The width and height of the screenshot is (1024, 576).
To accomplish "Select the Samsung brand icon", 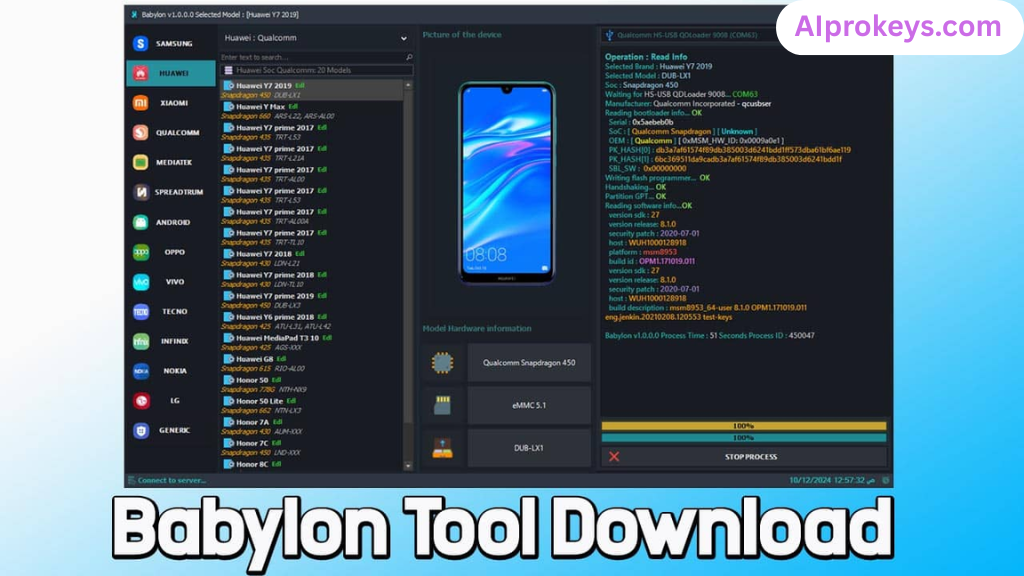I will point(140,44).
